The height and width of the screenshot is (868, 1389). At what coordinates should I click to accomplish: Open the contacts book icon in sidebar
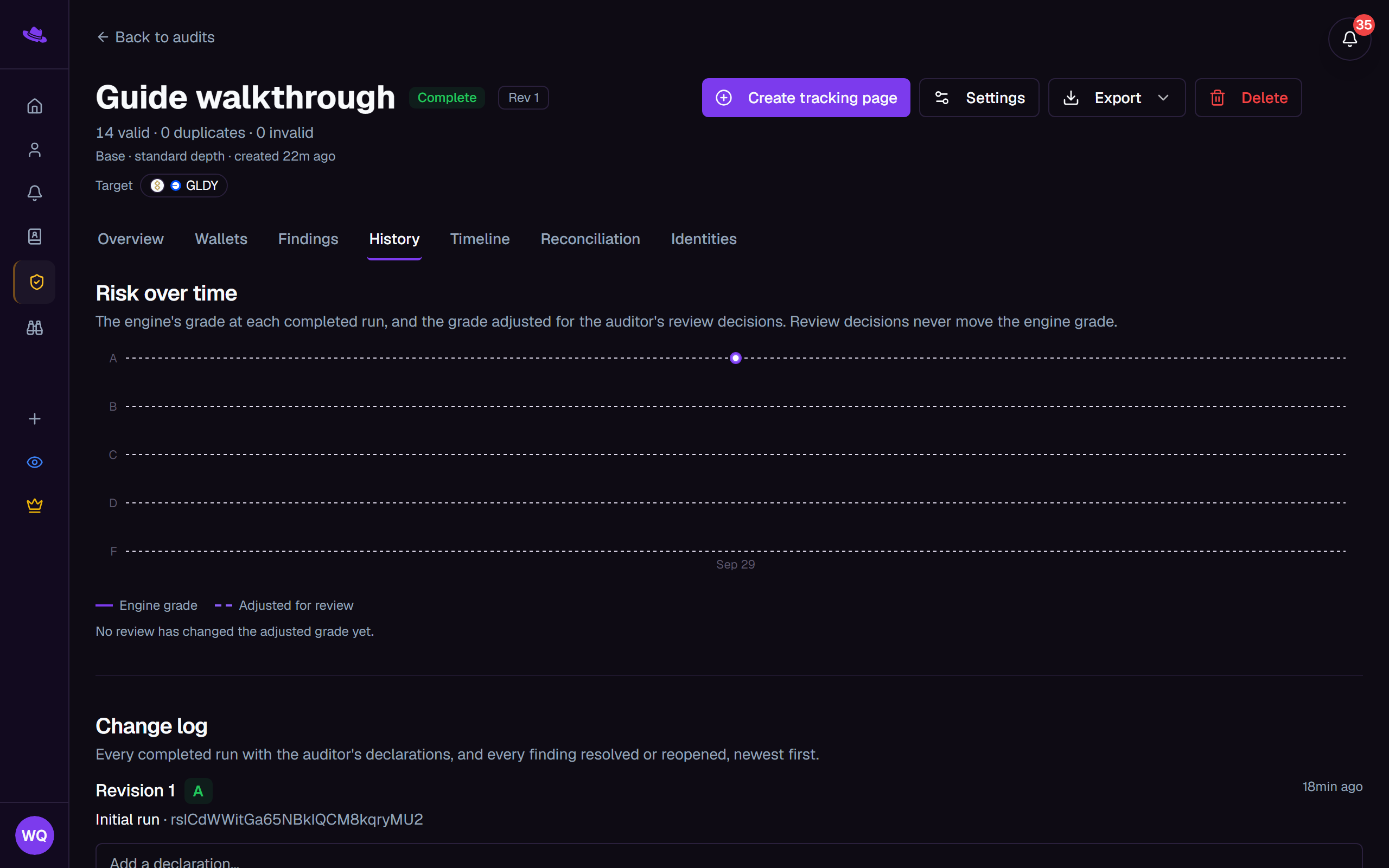(x=34, y=237)
